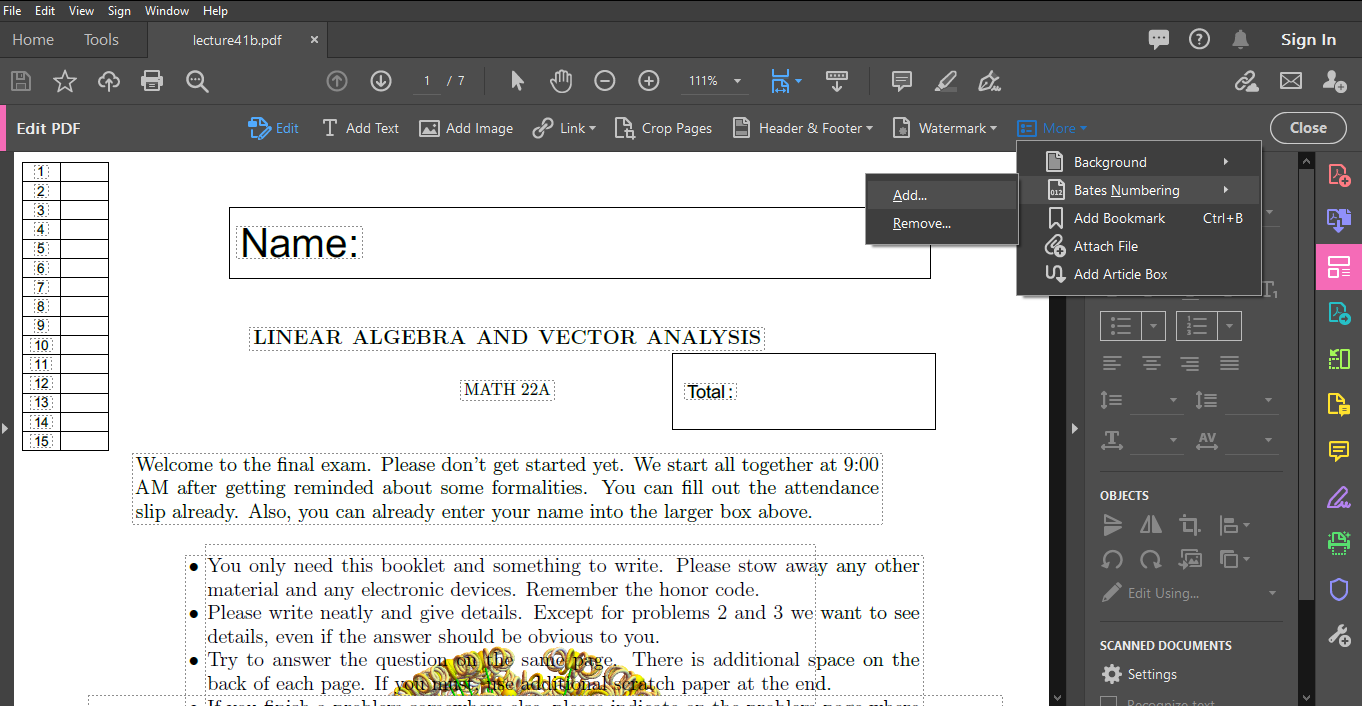Share the file with others icon
This screenshot has height=706, width=1362.
tap(1334, 81)
